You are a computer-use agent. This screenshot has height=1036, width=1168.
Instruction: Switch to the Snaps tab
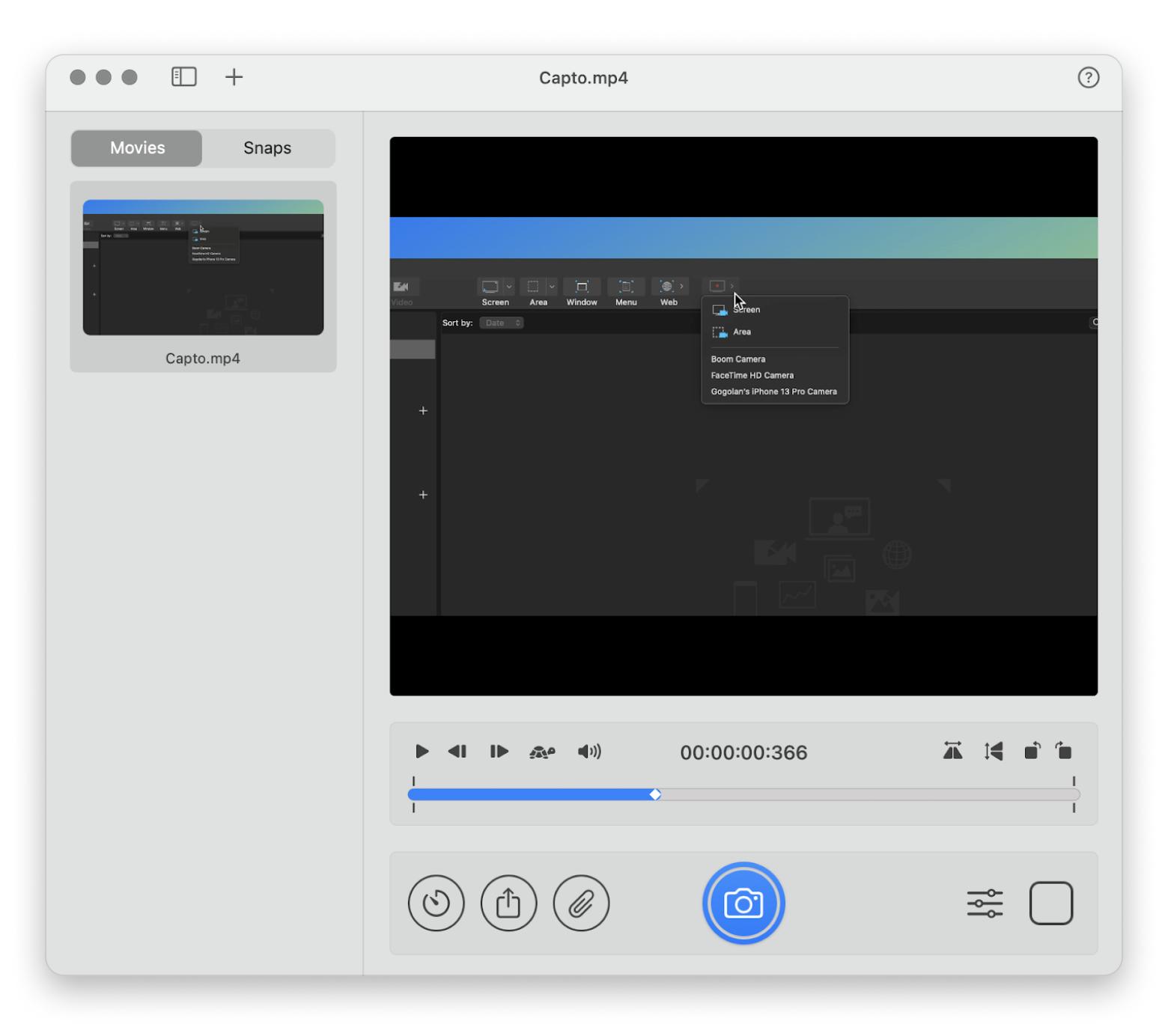(x=267, y=148)
